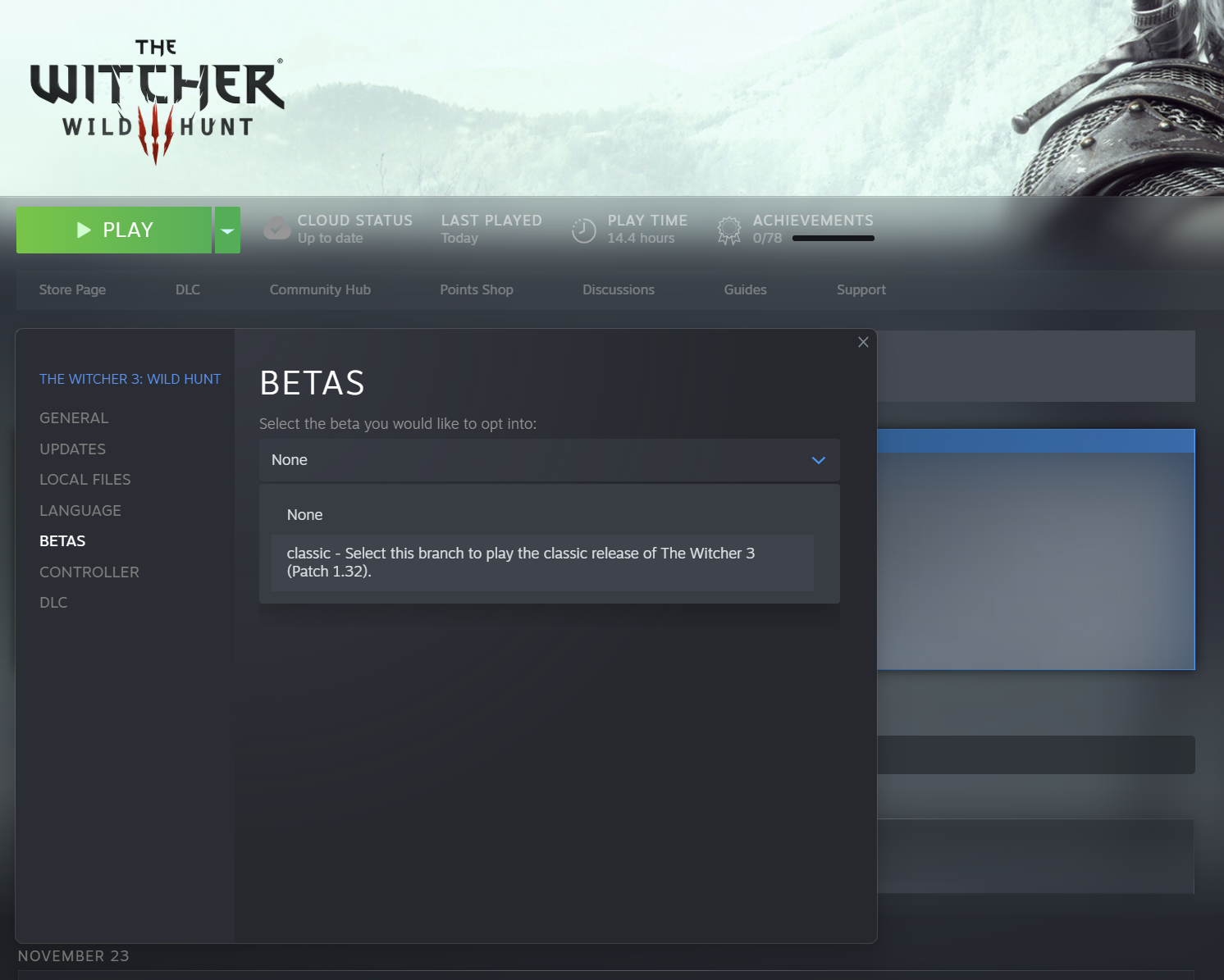This screenshot has height=980, width=1224.
Task: Close the game properties dialog
Action: [x=862, y=342]
